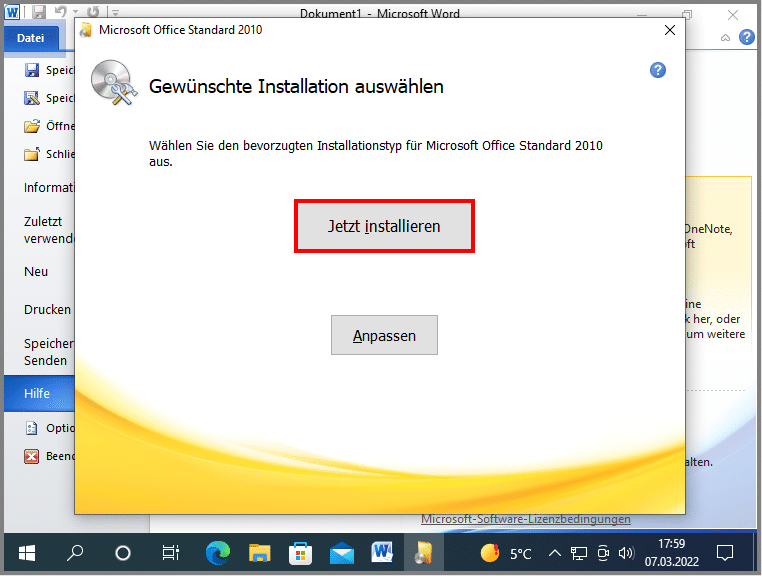This screenshot has width=762, height=576.
Task: Select Neu in the backstage menu
Action: point(36,271)
